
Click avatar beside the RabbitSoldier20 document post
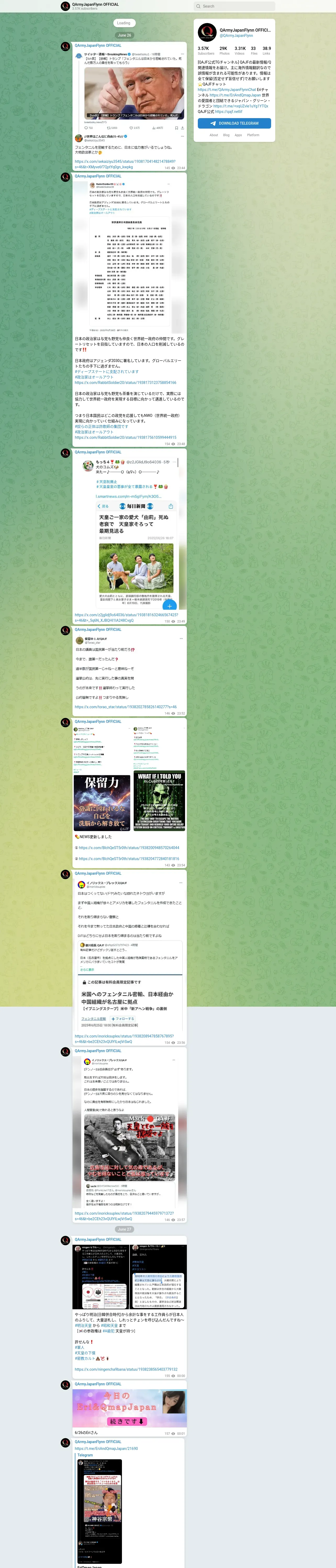(x=65, y=177)
